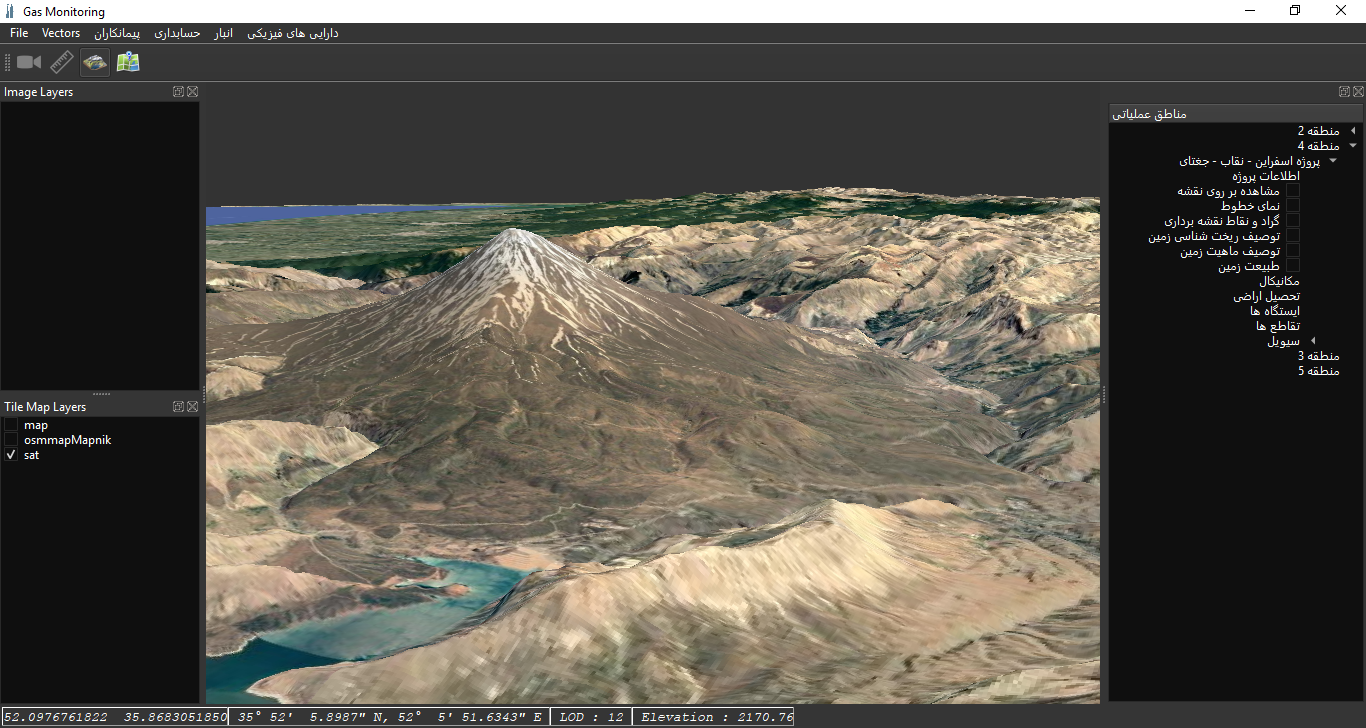Screen dimensions: 1366x728
Task: Enable the osmmapMapnik tile layer
Action: 12,440
